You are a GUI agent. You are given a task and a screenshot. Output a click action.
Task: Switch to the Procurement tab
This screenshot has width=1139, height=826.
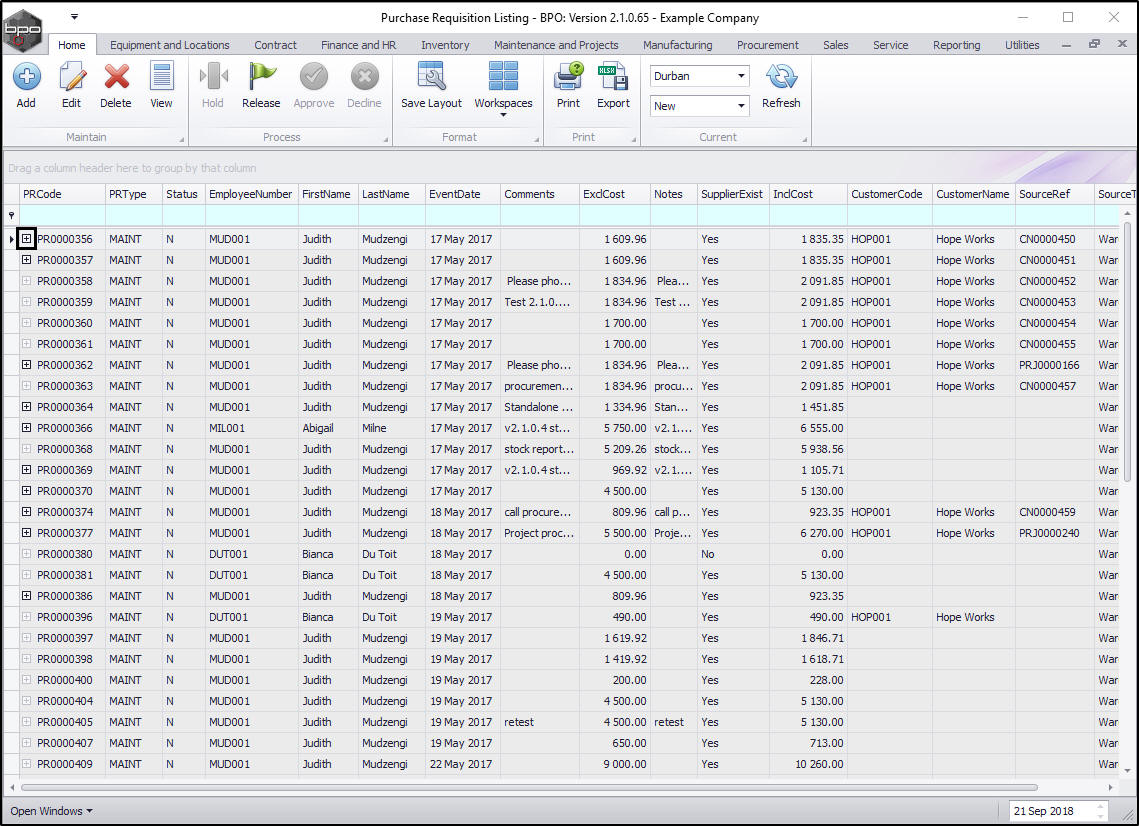(x=767, y=45)
